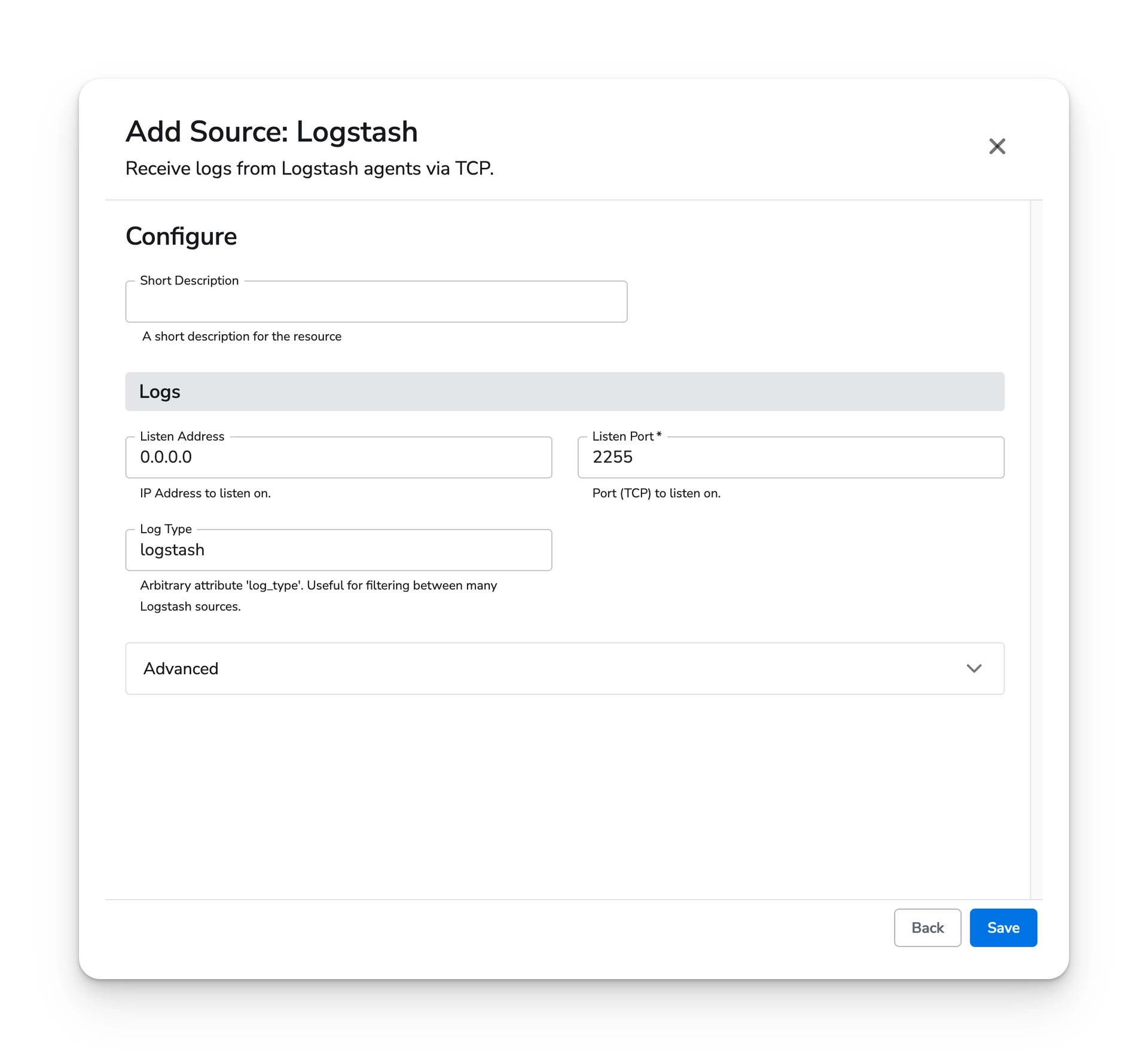Click the helper text under Short Description
The image size is (1148, 1058).
pos(241,336)
